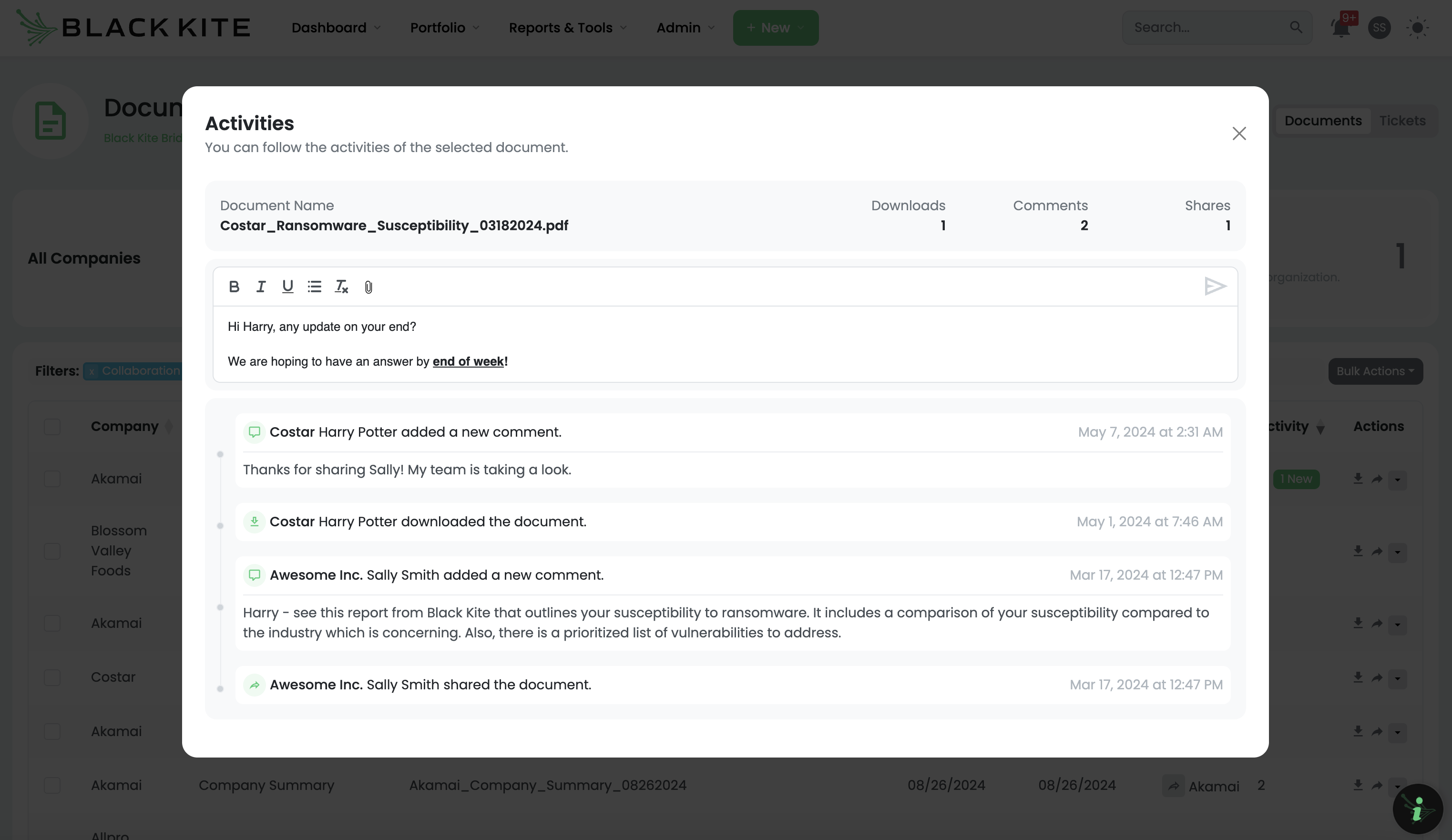
Task: Tick the Costar row checkbox
Action: click(x=52, y=677)
